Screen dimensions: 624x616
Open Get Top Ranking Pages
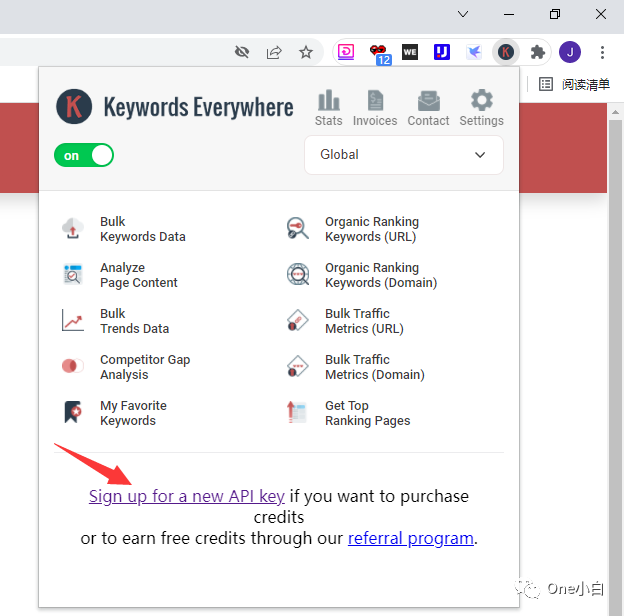(x=367, y=413)
